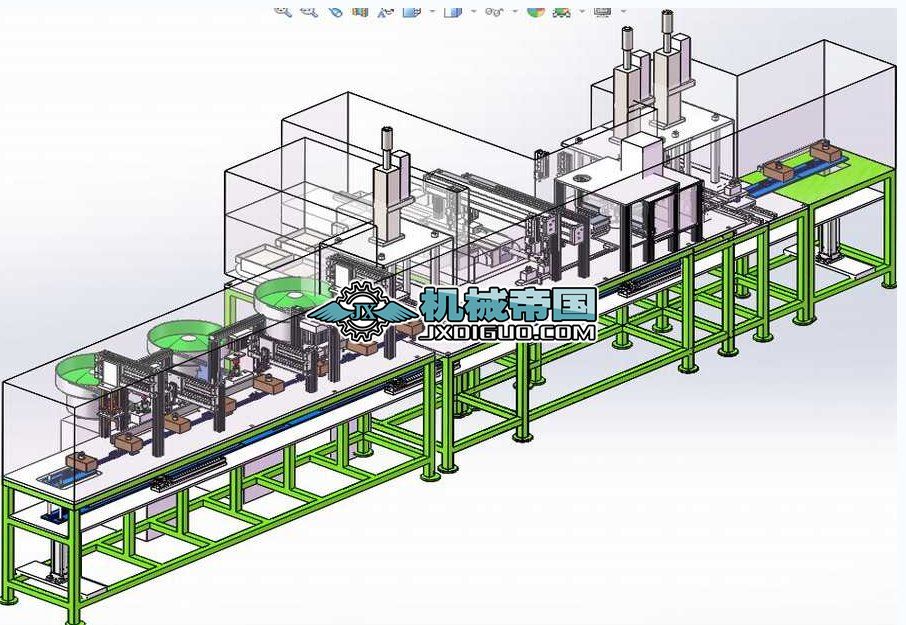Open Edit Appearance color sphere

[x=535, y=10]
